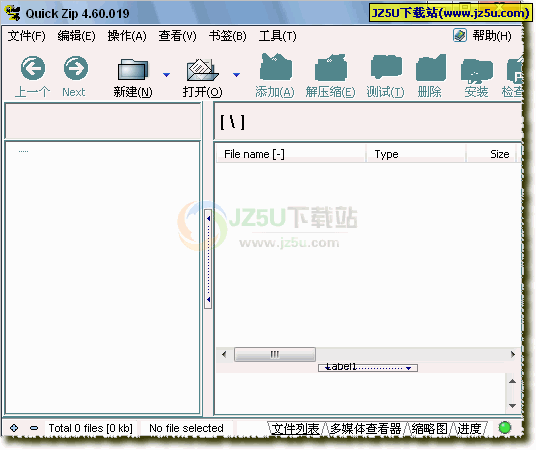
Task: Click the 安装 install toolbar icon
Action: click(477, 70)
